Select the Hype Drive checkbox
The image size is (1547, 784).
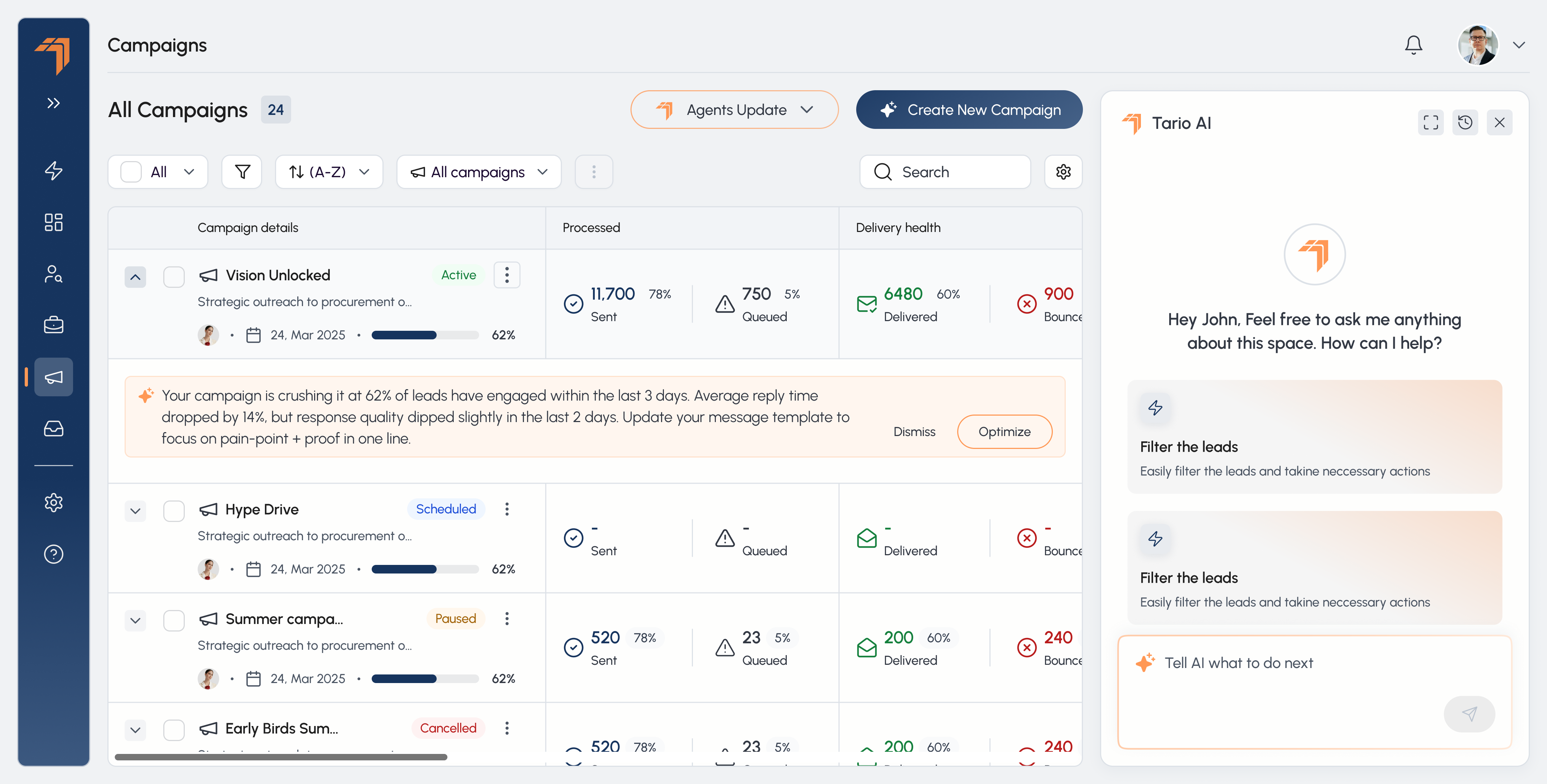(174, 511)
